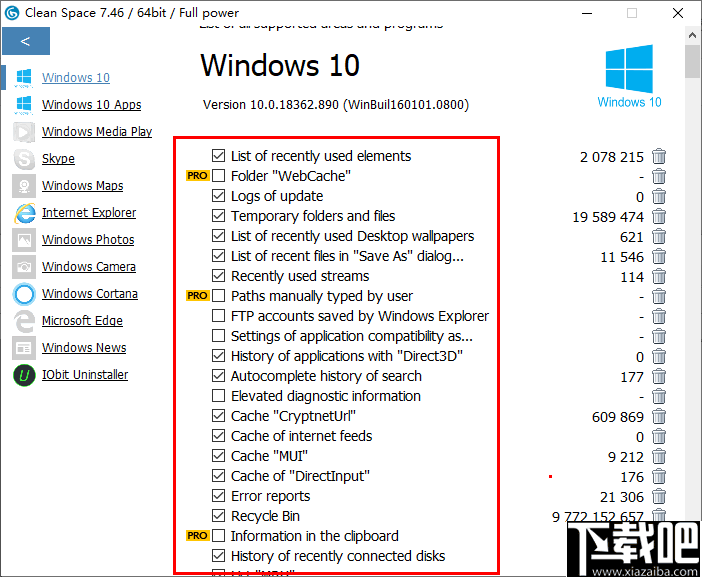Open the Windows Photos sidebar link
This screenshot has height=577, width=702.
tap(88, 239)
